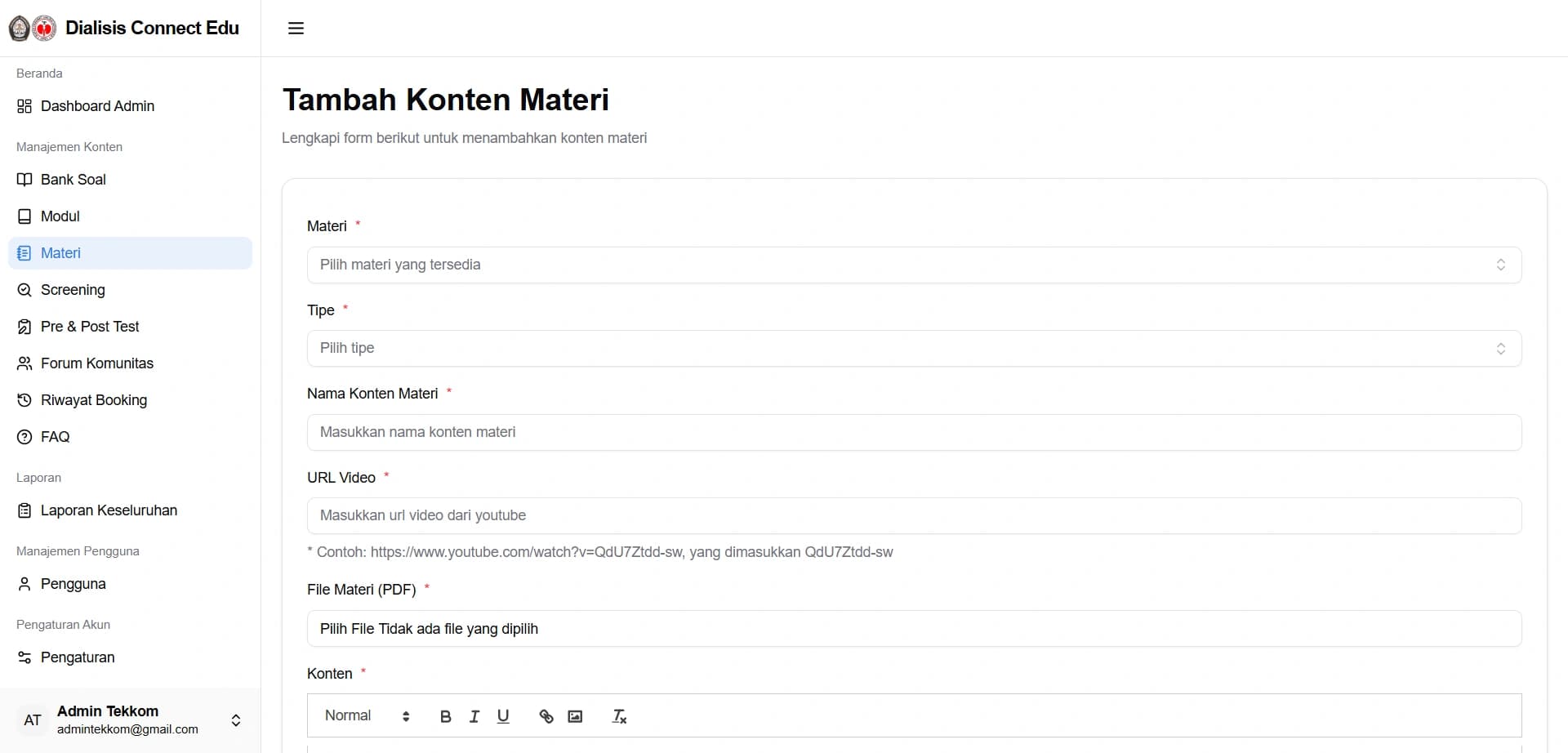Click the Modul icon in sidebar

24,216
